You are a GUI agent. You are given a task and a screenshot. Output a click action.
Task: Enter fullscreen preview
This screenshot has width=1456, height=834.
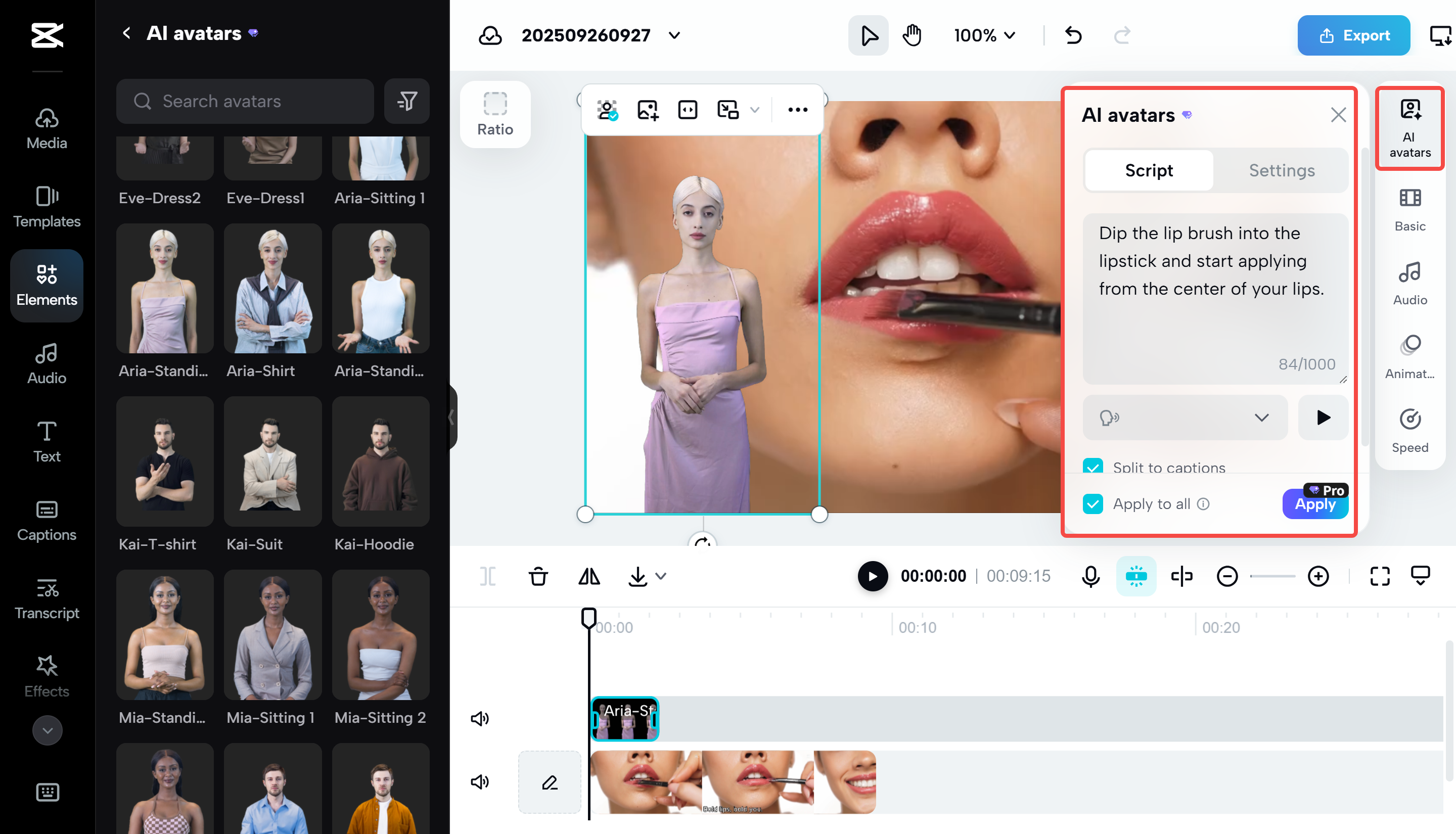(x=1380, y=576)
